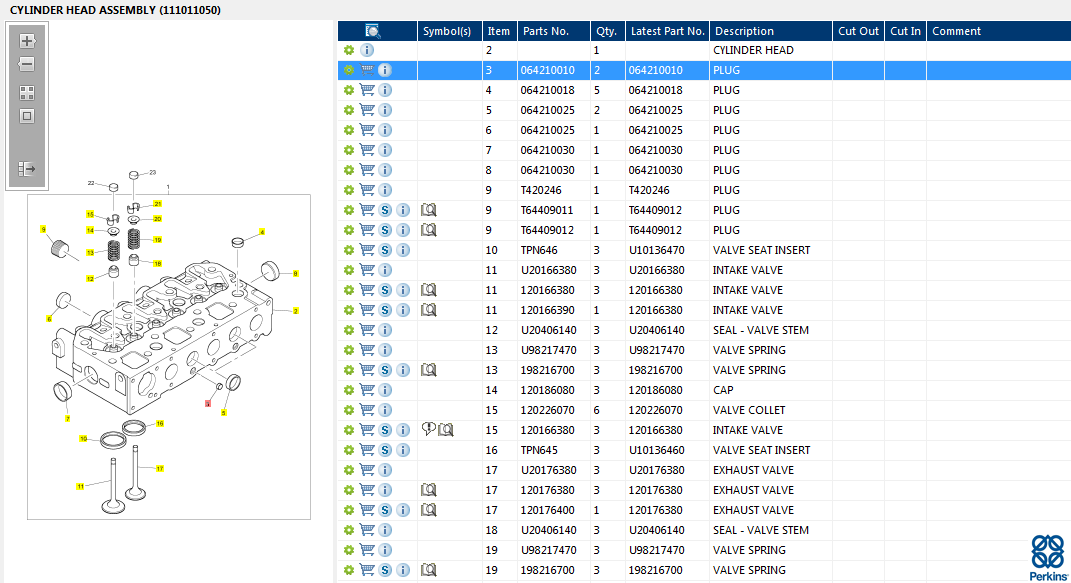Click callout 19 next to valve spring
The image size is (1071, 583).
coord(157,240)
